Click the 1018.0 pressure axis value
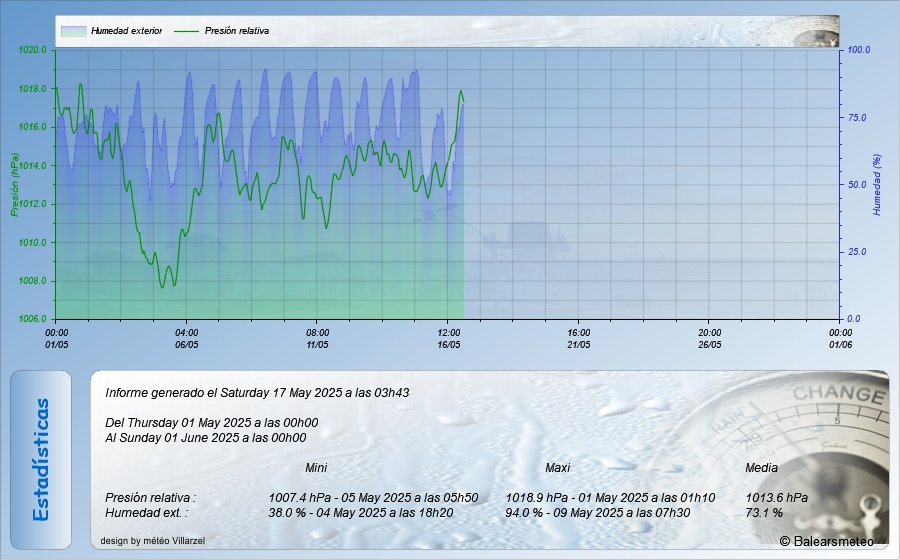 32,88
